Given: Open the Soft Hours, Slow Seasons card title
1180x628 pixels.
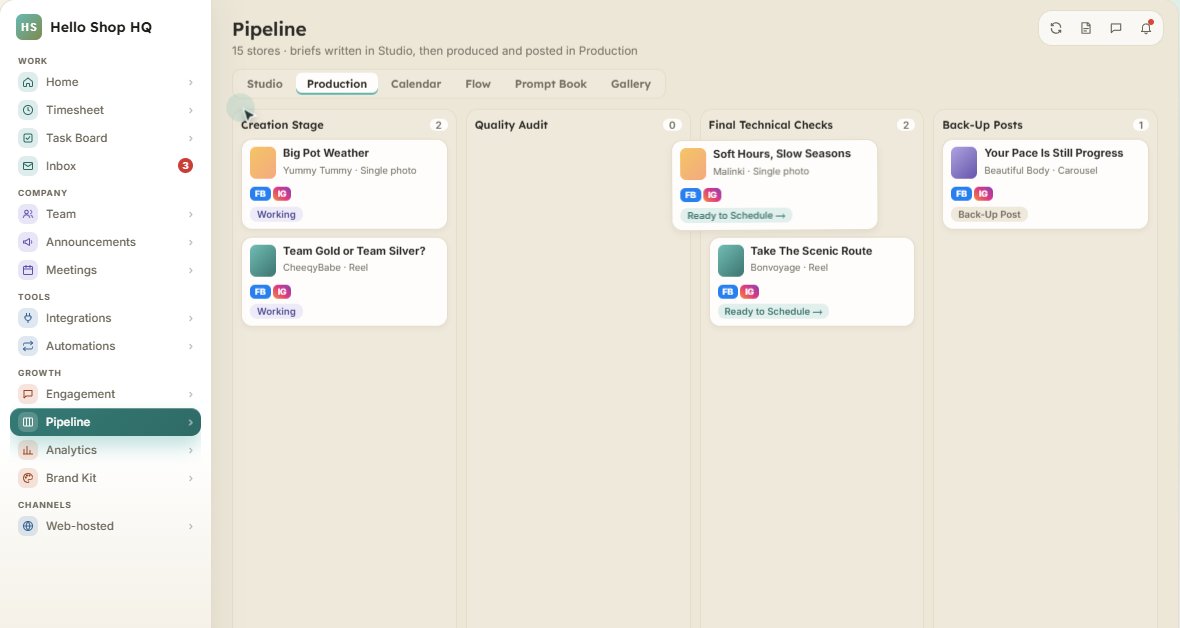Looking at the screenshot, I should (x=782, y=154).
